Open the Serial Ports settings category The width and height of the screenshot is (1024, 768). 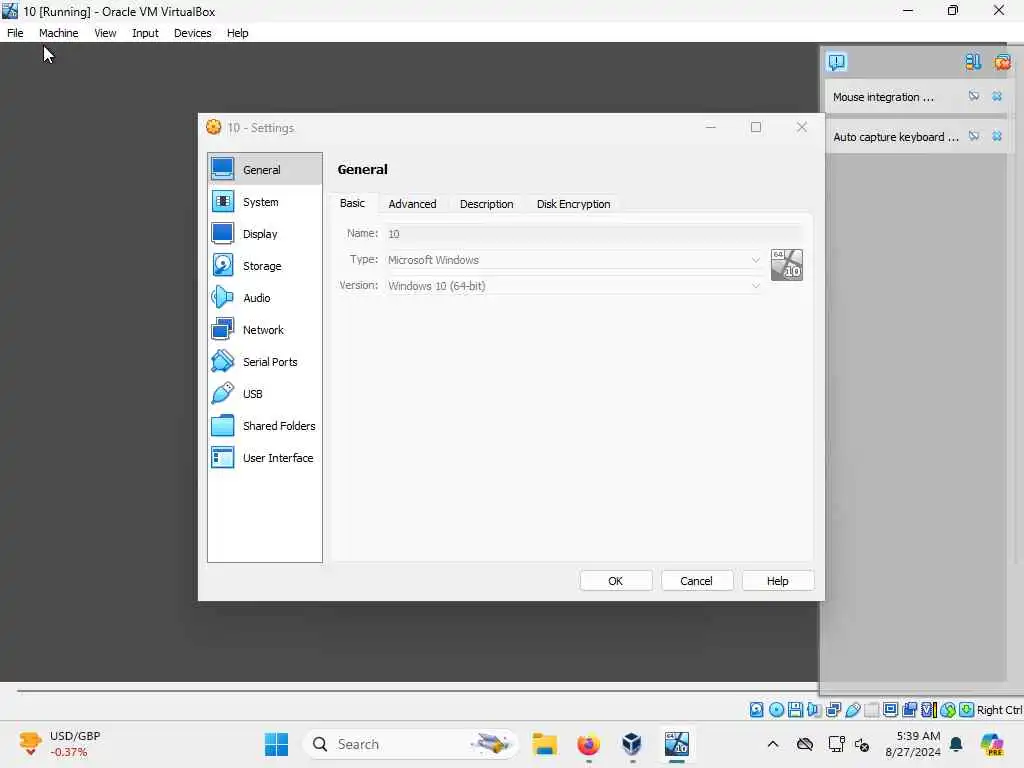pyautogui.click(x=264, y=362)
